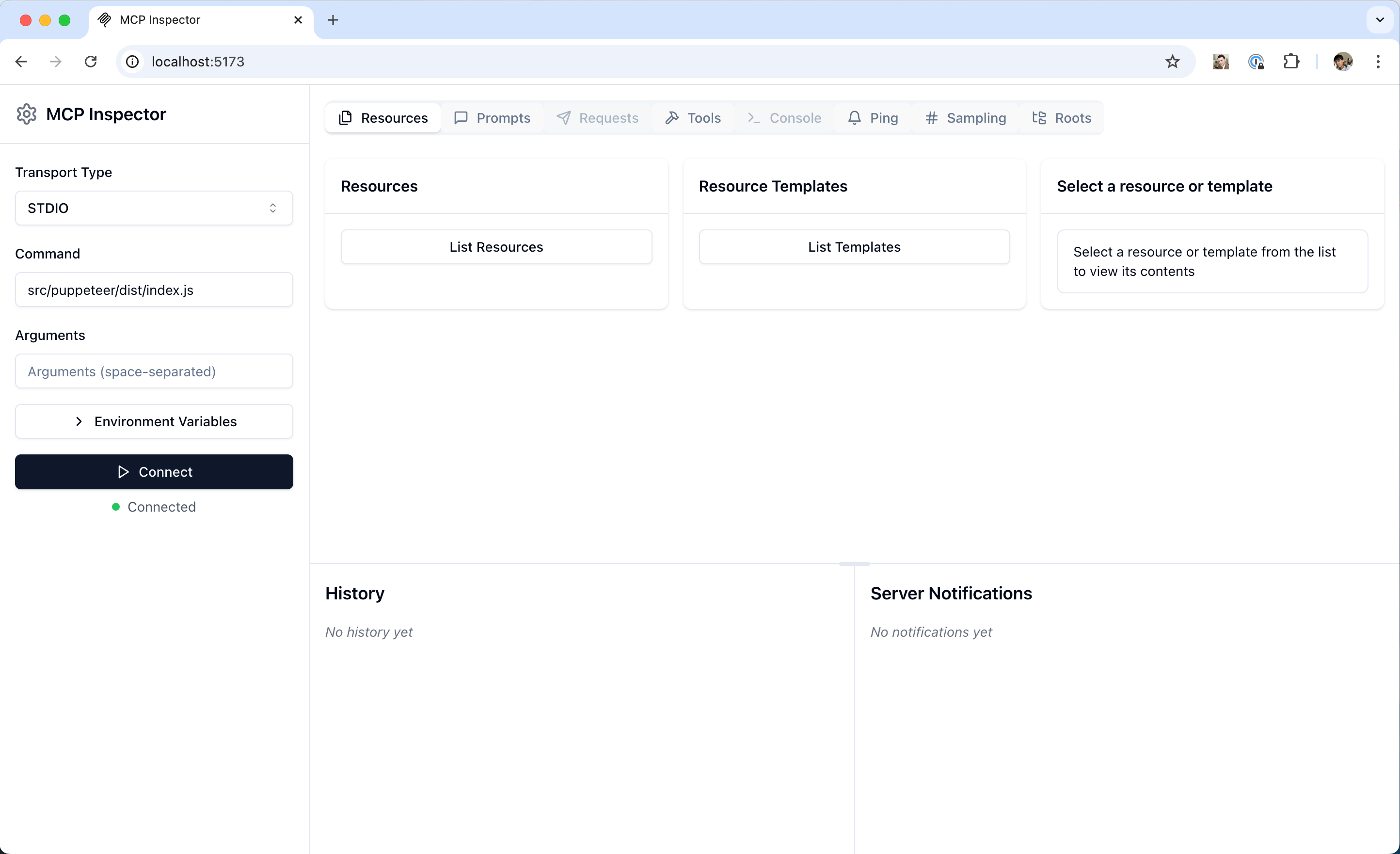Click the List Resources button

click(x=496, y=247)
